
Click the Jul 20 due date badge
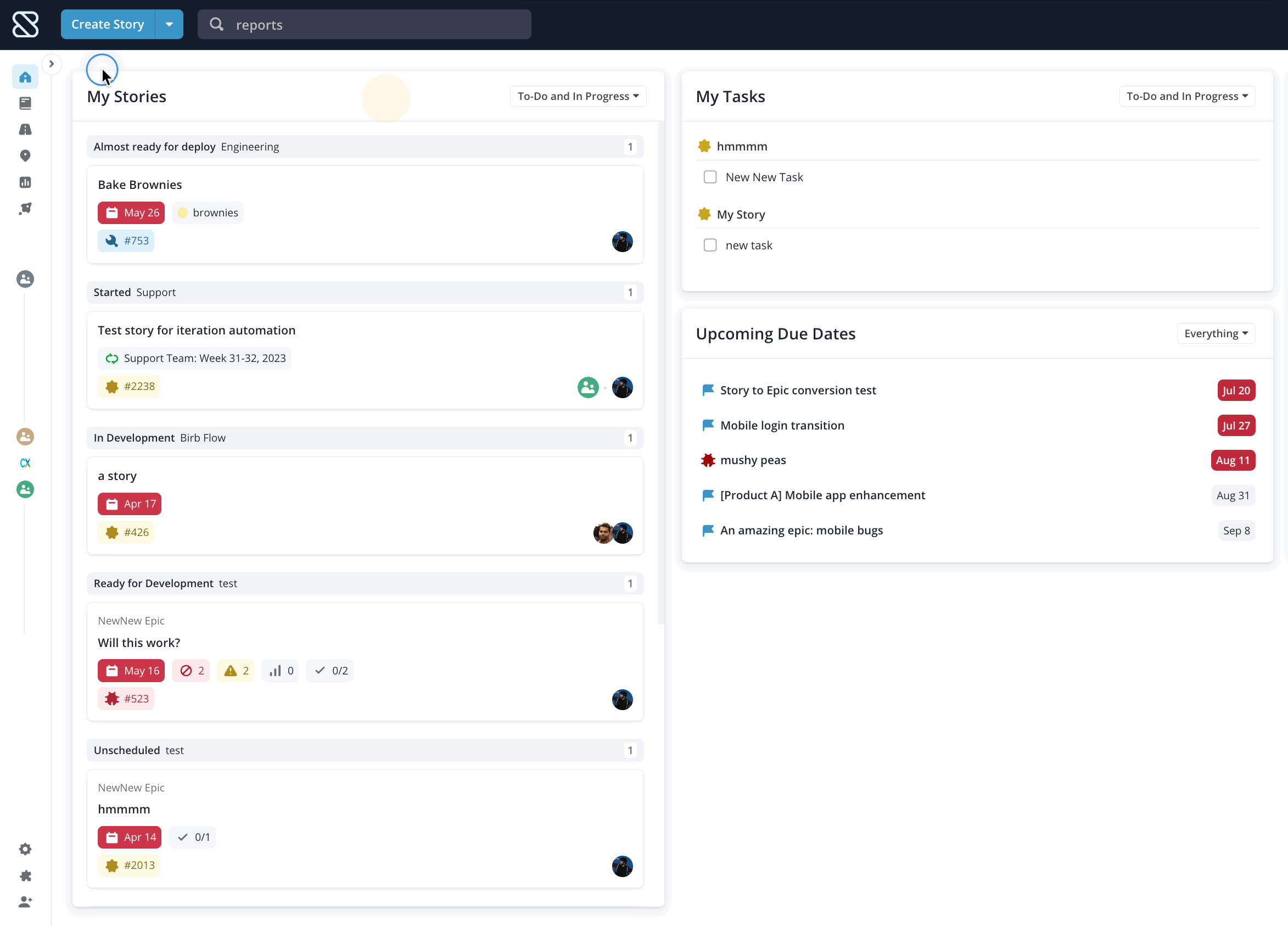tap(1236, 391)
